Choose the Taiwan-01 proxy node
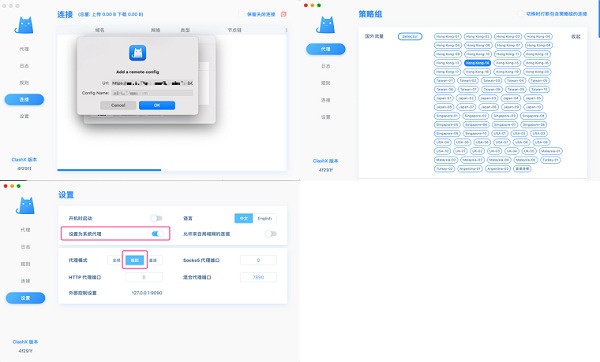This screenshot has width=600, height=362. coord(444,81)
